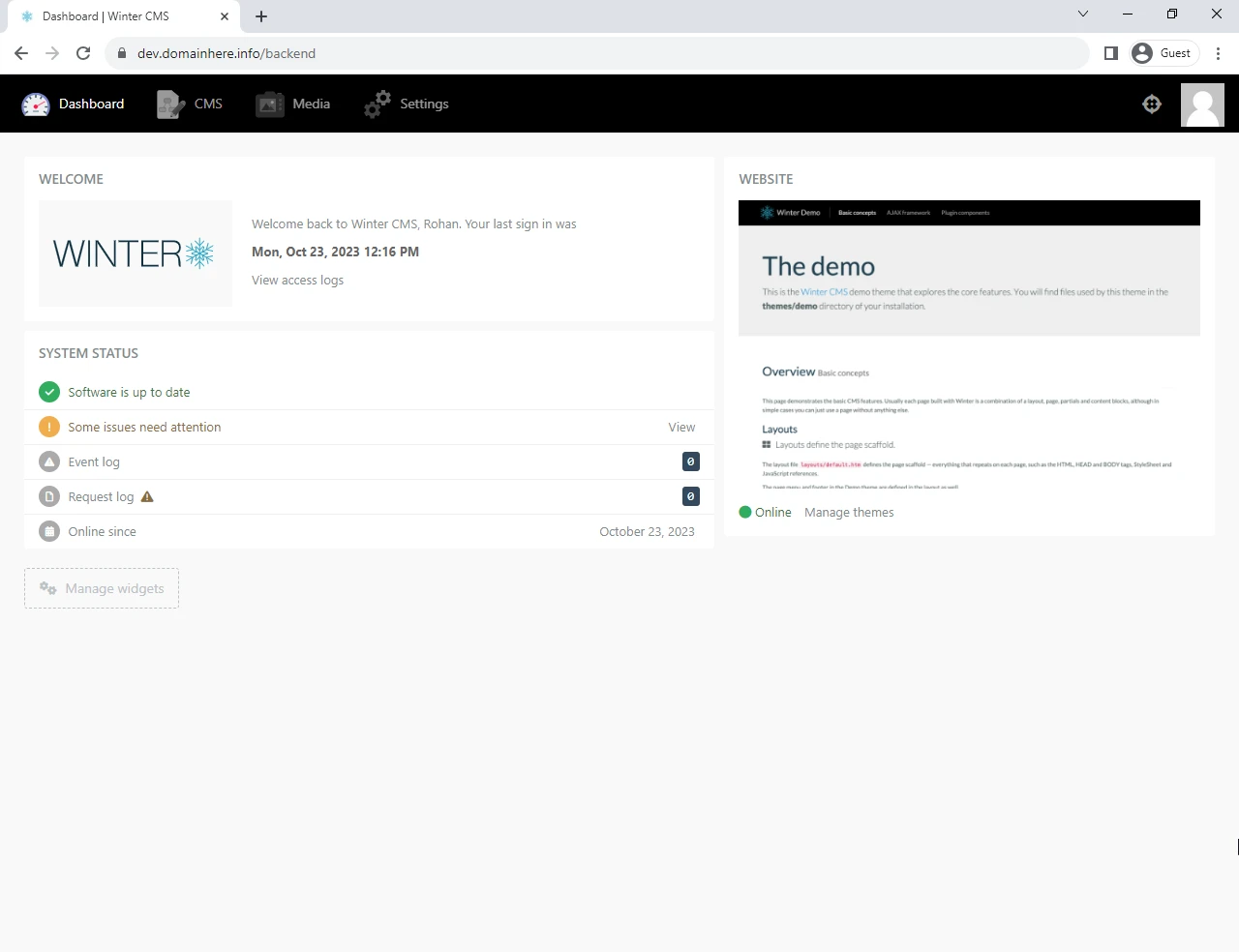
Task: Click View link for issues needing attention
Action: [x=681, y=427]
